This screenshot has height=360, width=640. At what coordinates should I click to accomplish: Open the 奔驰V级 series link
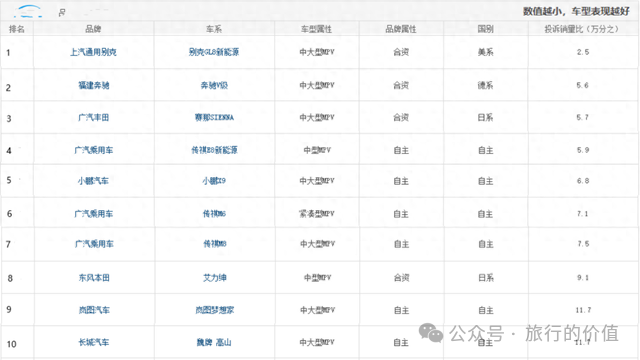tap(214, 85)
